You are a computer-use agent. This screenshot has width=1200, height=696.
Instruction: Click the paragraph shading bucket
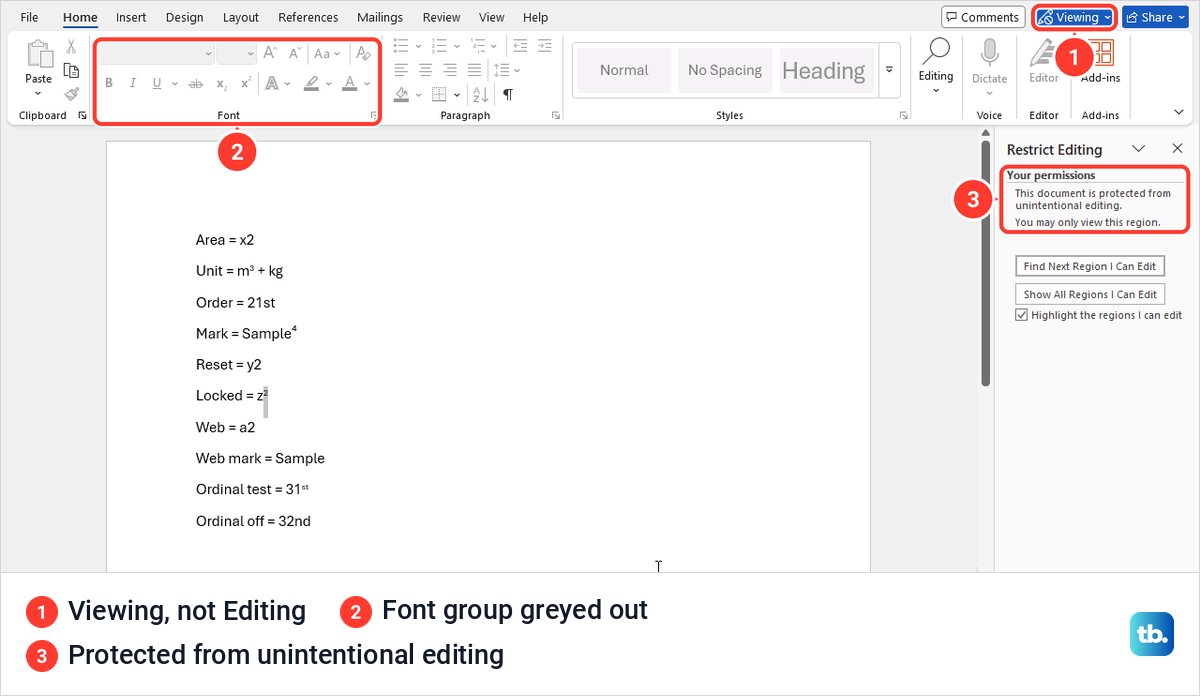pyautogui.click(x=401, y=94)
